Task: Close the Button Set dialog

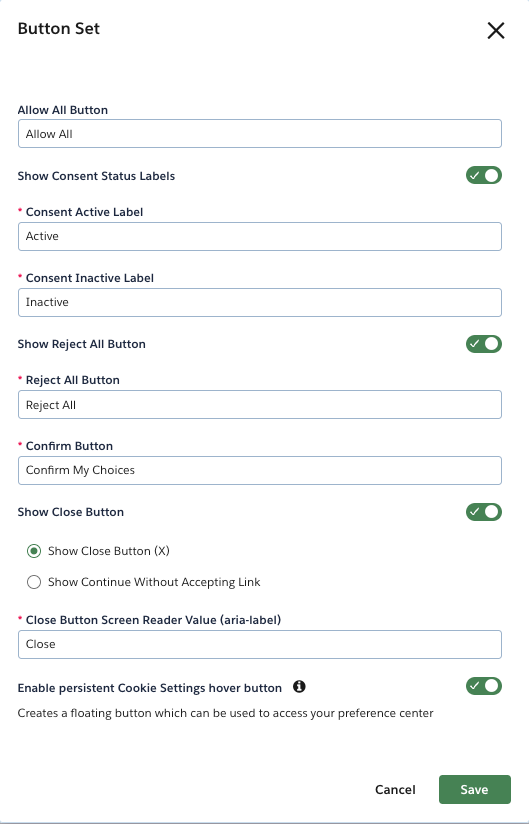Action: point(495,30)
